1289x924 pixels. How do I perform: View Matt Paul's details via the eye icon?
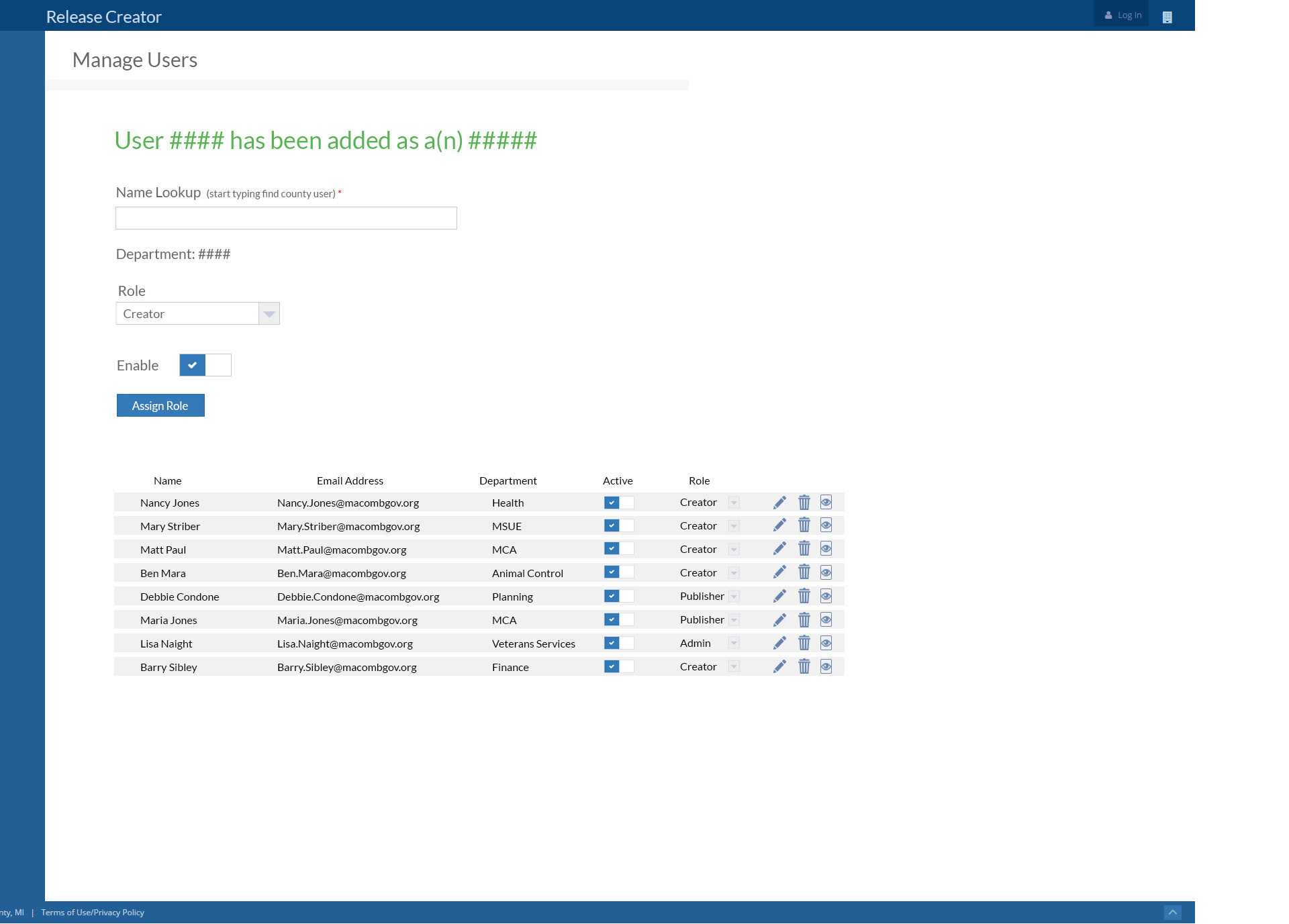coord(826,549)
